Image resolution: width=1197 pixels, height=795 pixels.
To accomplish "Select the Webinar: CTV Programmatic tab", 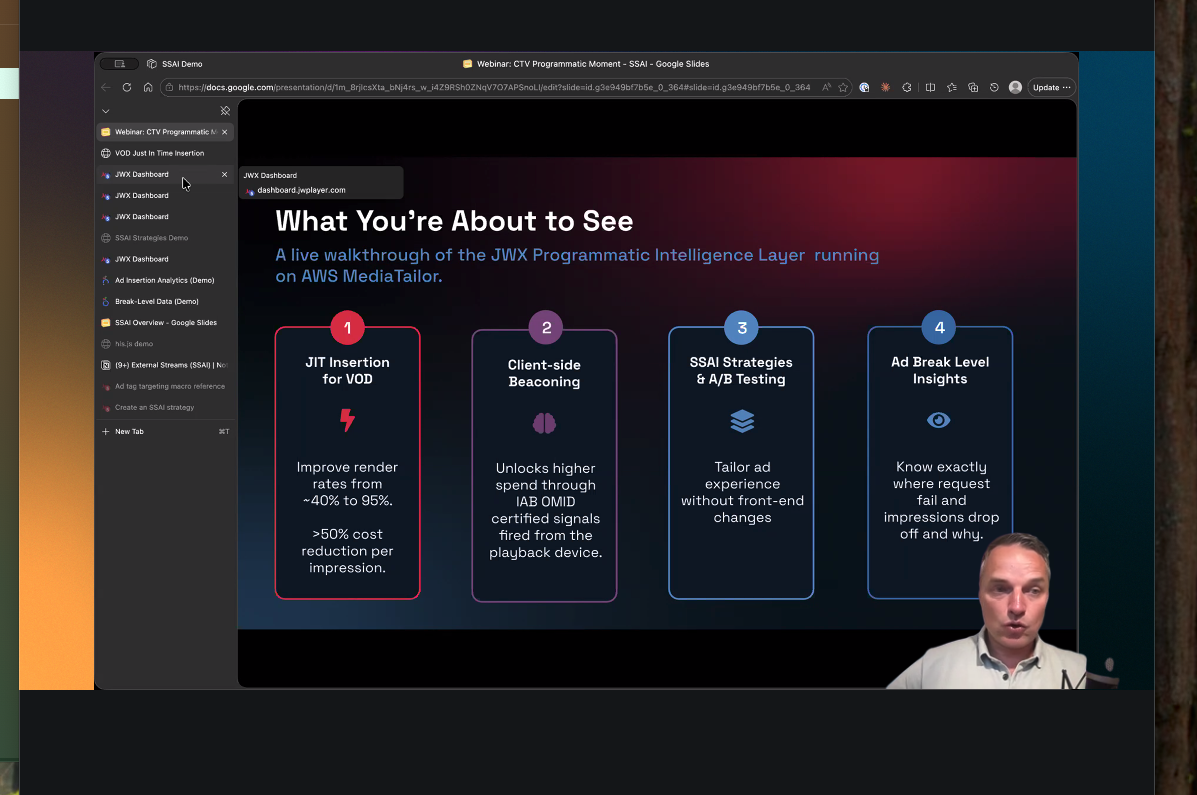I will [x=165, y=132].
